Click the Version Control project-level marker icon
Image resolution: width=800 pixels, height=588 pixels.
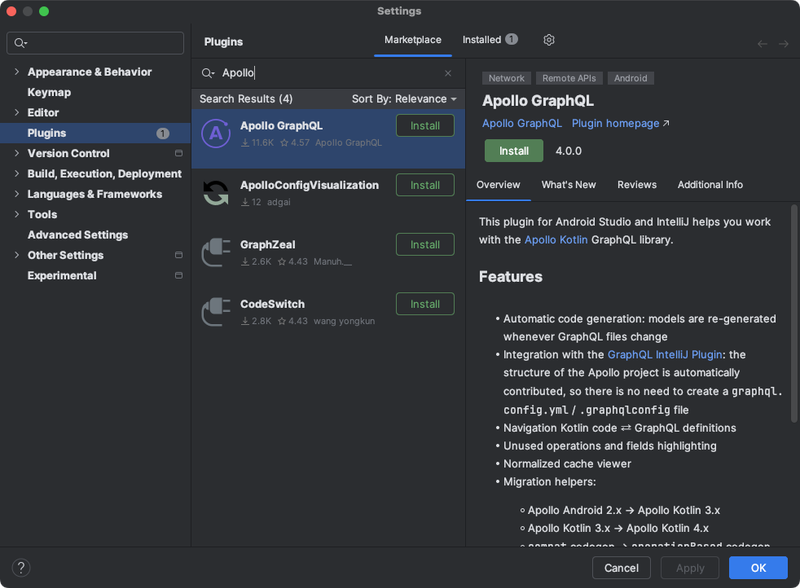(179, 153)
